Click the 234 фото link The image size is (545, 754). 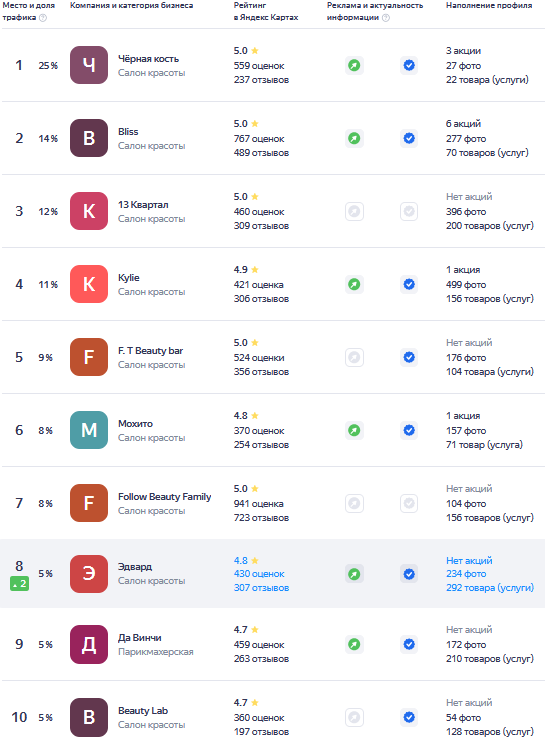466,574
